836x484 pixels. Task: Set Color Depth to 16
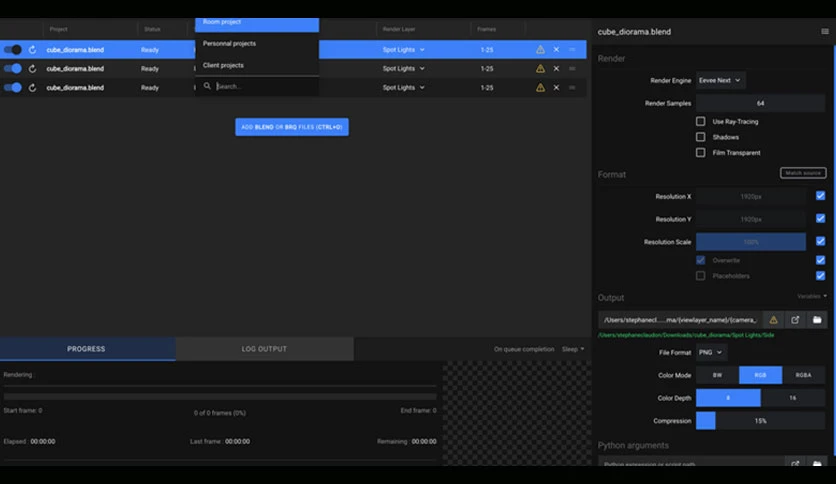coord(793,398)
